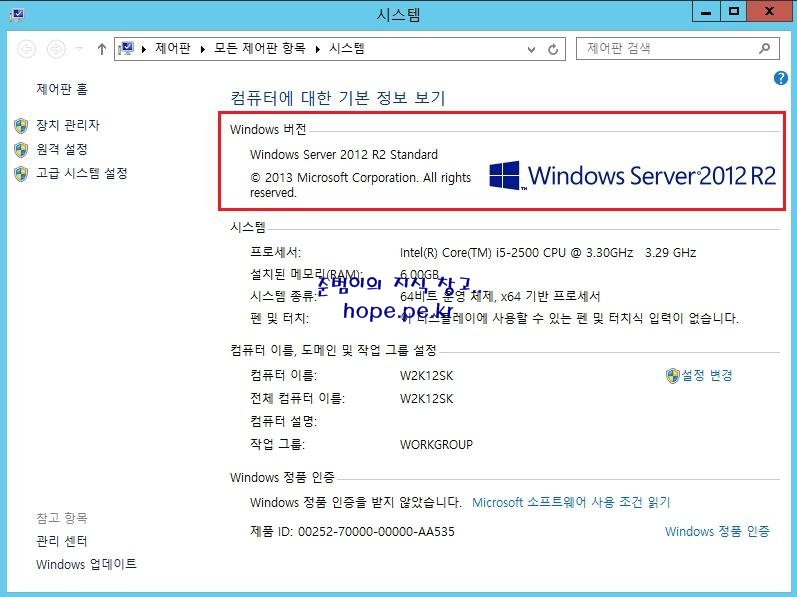Click the 참고 항목 label
Image resolution: width=797 pixels, height=597 pixels.
pos(62,518)
